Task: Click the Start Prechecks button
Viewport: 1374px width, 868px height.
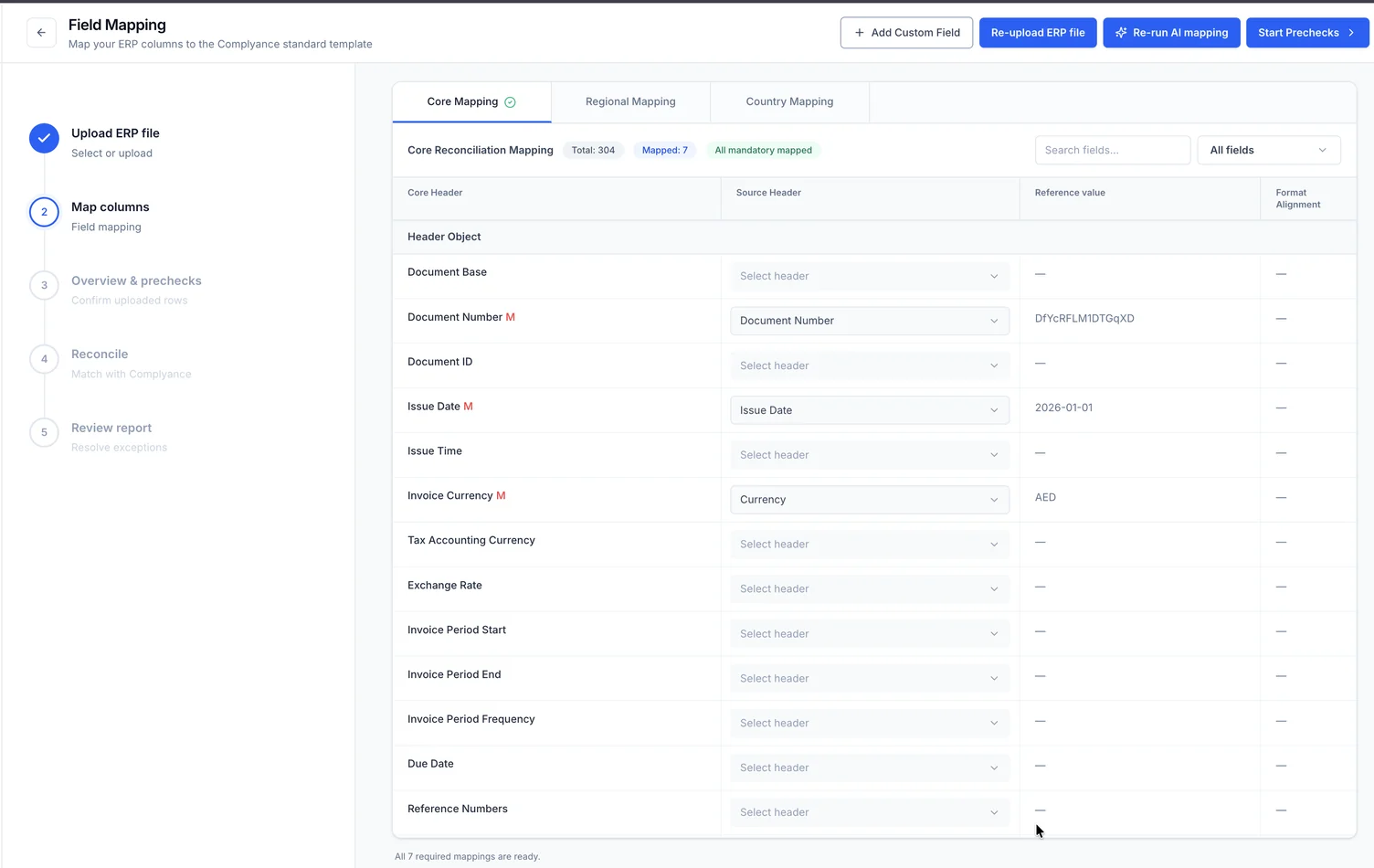Action: click(x=1307, y=33)
